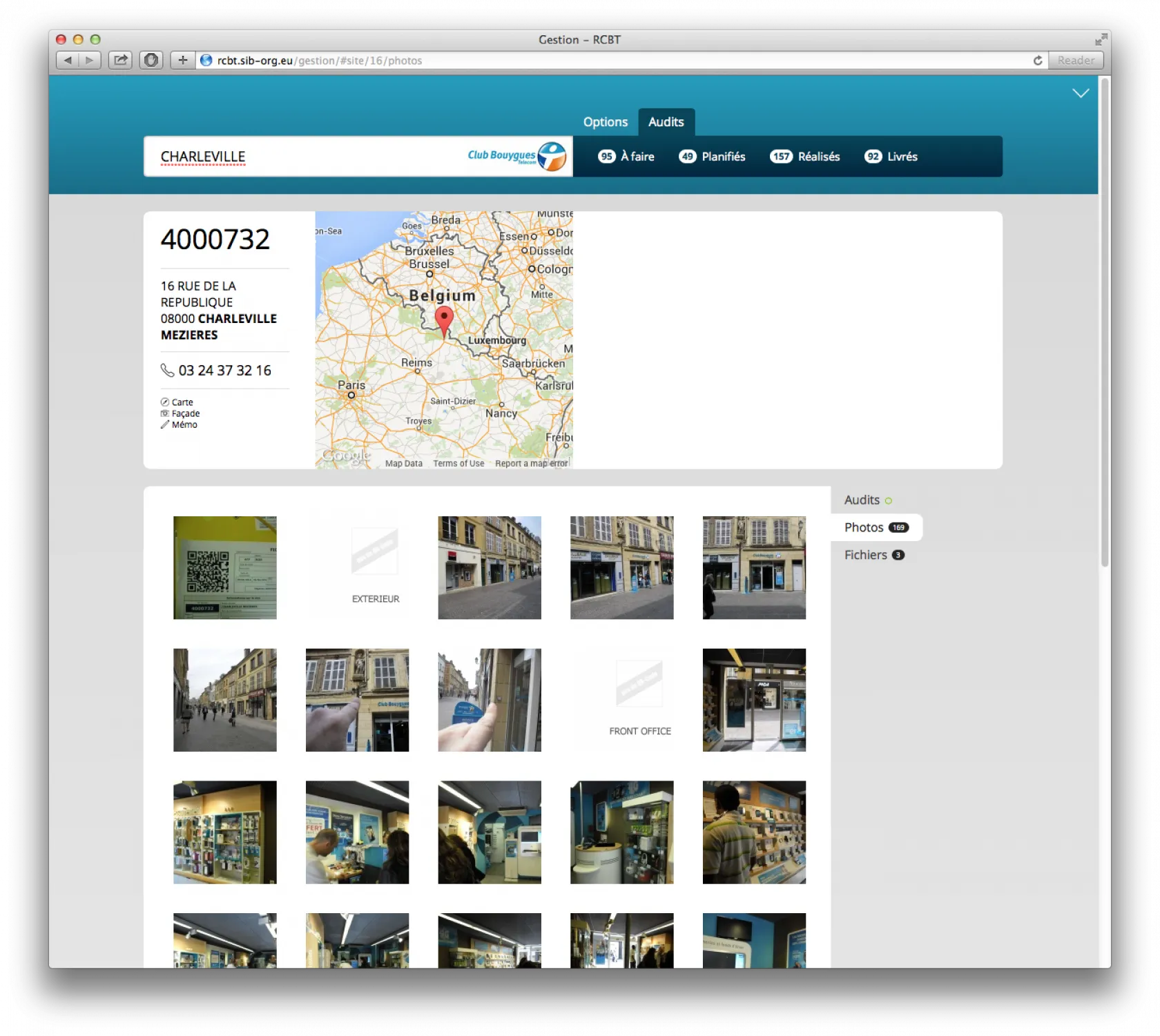Image resolution: width=1160 pixels, height=1036 pixels.
Task: Click the red map location pin
Action: 444,320
